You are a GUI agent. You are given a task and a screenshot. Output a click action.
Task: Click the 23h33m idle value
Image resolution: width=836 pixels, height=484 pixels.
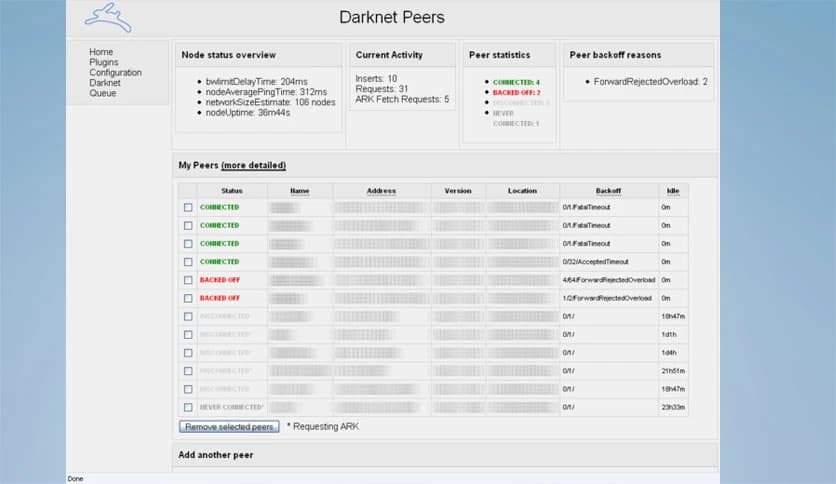point(673,407)
